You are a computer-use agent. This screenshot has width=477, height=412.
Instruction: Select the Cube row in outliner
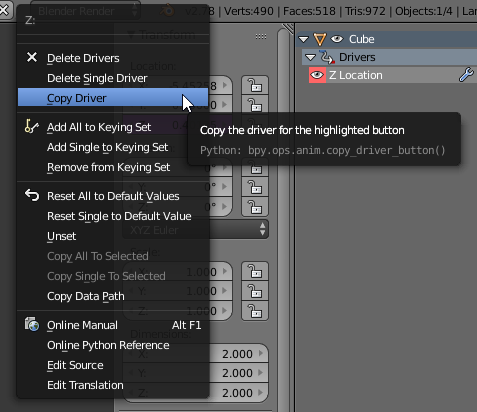(387, 39)
